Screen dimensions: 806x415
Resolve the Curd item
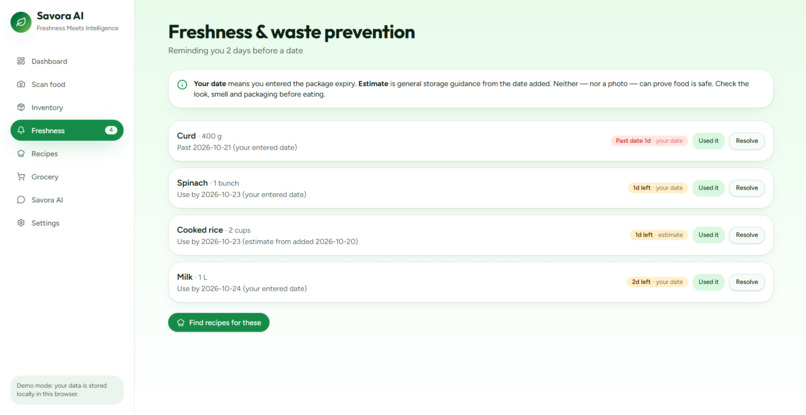[x=747, y=141]
